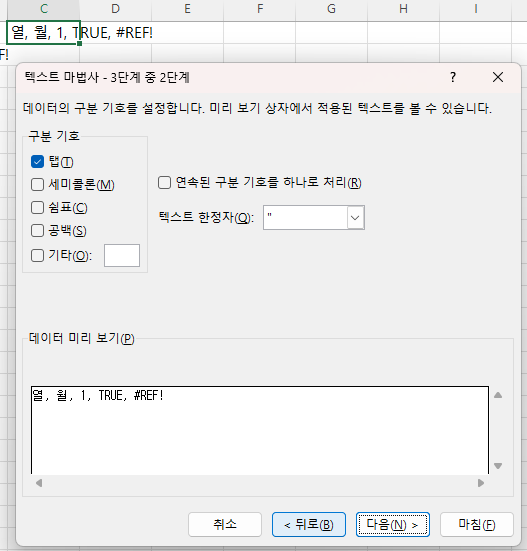
Task: Check the 쉼표(C) comma delimiter
Action: pyautogui.click(x=37, y=207)
